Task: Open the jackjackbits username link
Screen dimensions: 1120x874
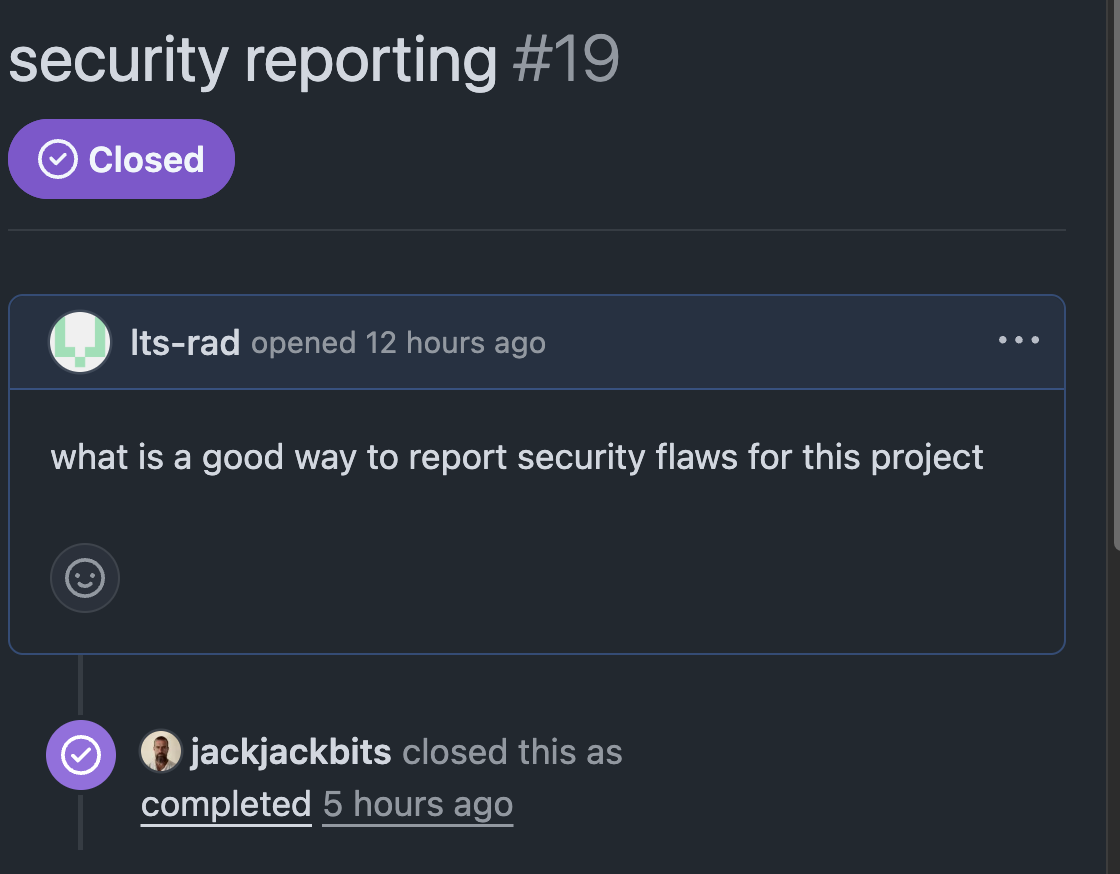Action: point(290,752)
